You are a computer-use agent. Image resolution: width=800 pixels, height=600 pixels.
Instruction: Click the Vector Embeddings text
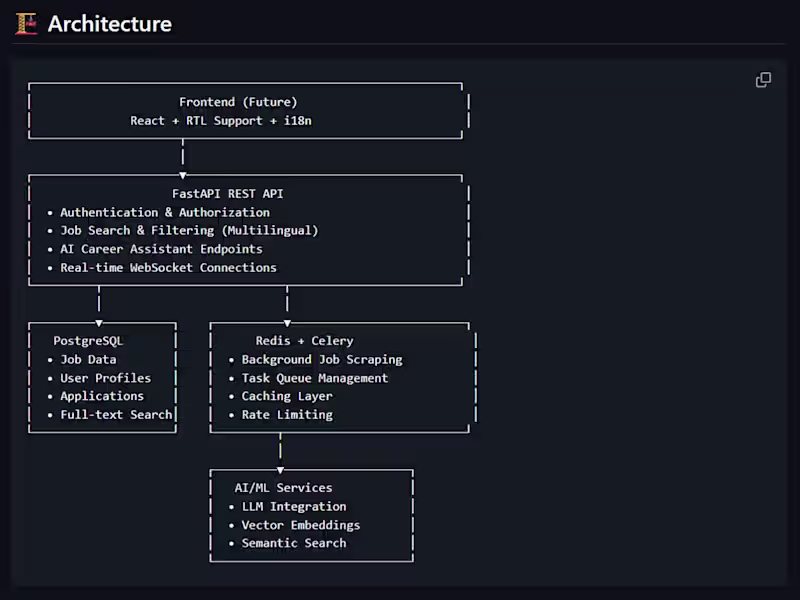point(300,524)
